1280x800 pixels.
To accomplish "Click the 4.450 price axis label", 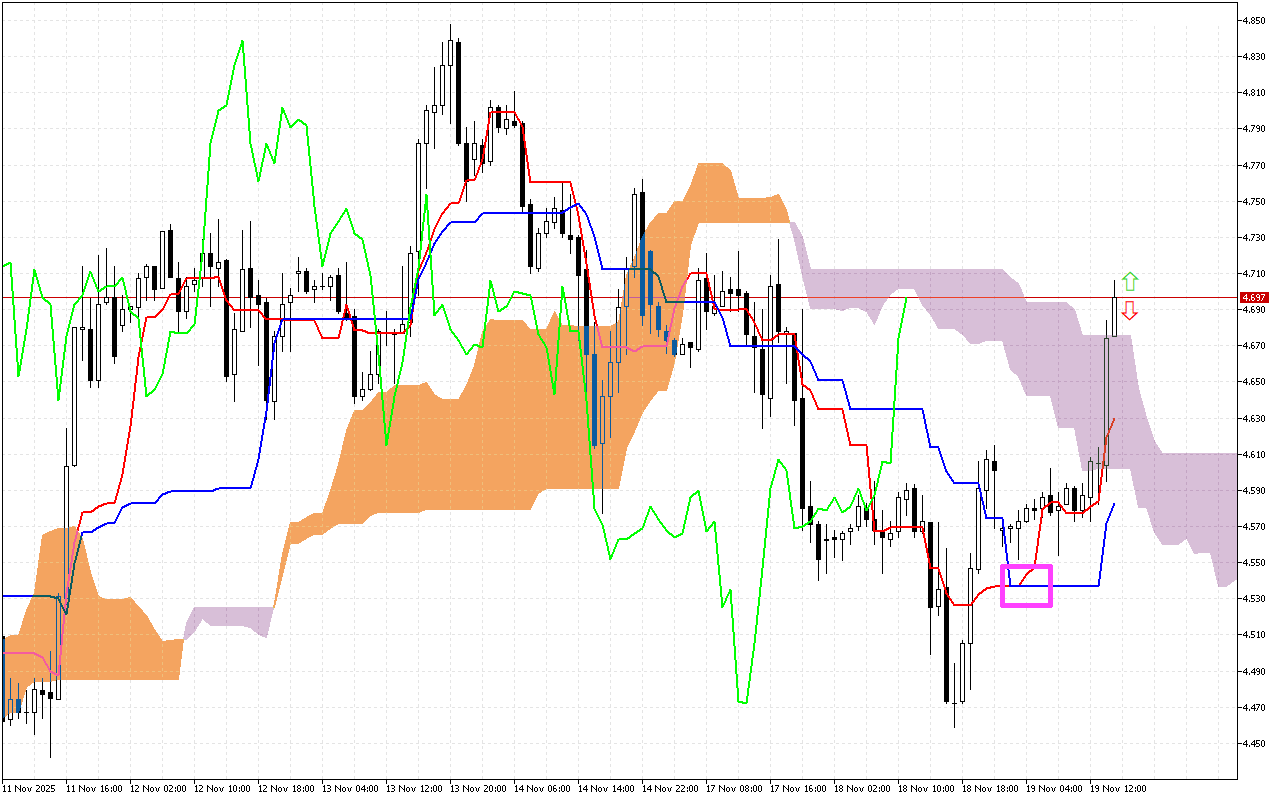I will pyautogui.click(x=1253, y=743).
